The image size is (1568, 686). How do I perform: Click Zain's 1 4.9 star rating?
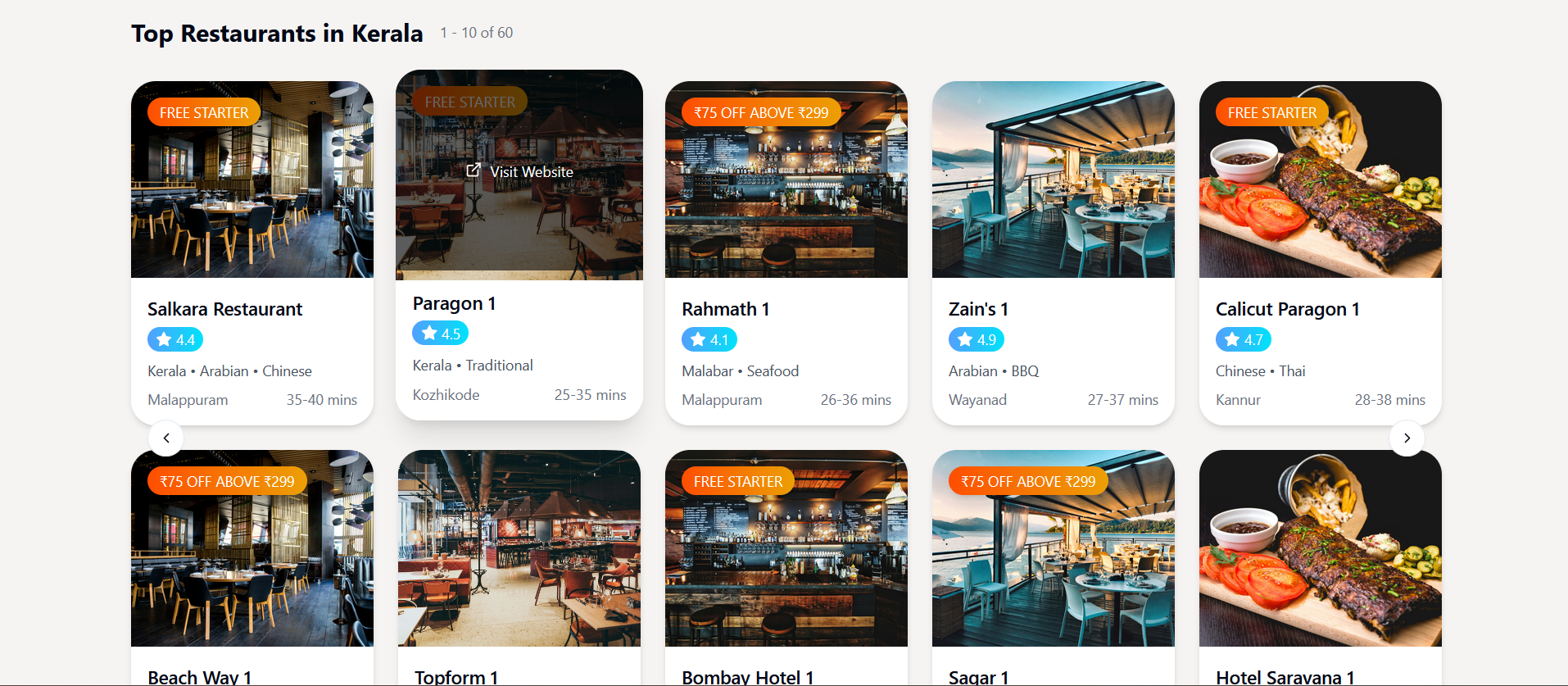pyautogui.click(x=977, y=339)
